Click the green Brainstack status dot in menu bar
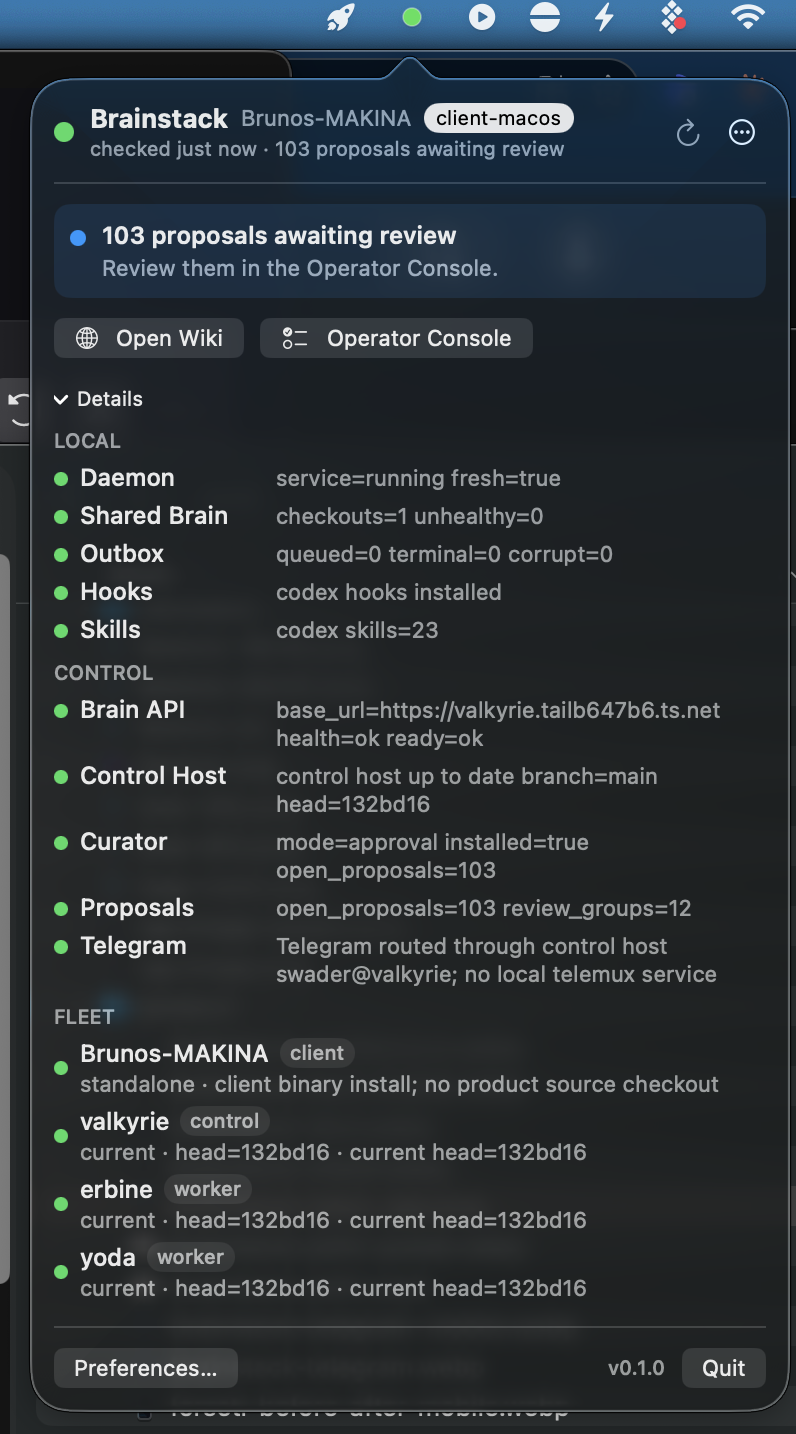This screenshot has height=1434, width=796. point(411,17)
